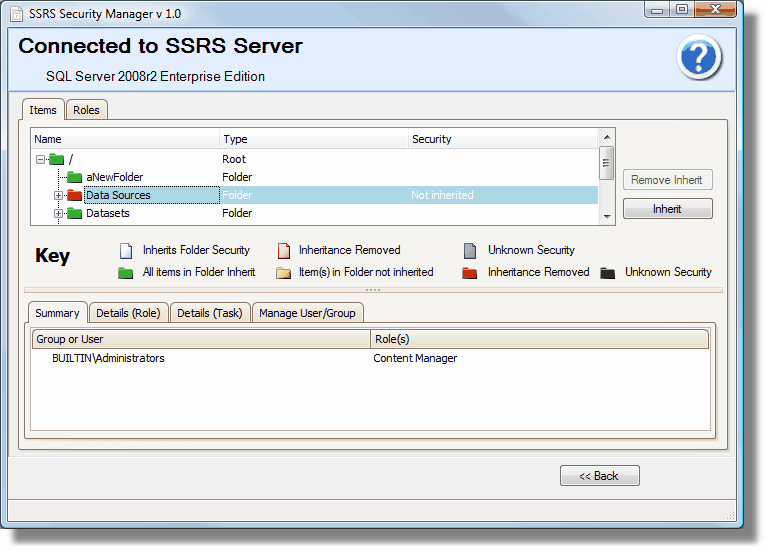
Task: Click the green All items Inherit folder icon
Action: 125,273
